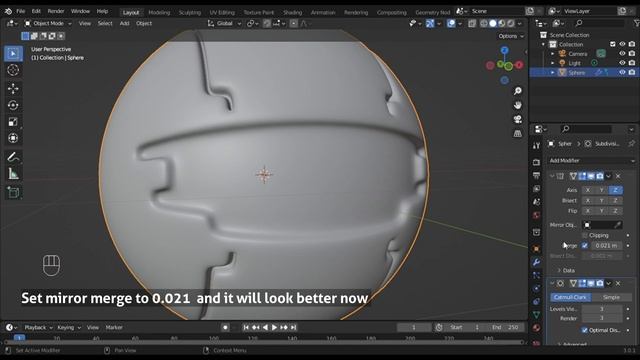Select the Rotate tool

[13, 105]
